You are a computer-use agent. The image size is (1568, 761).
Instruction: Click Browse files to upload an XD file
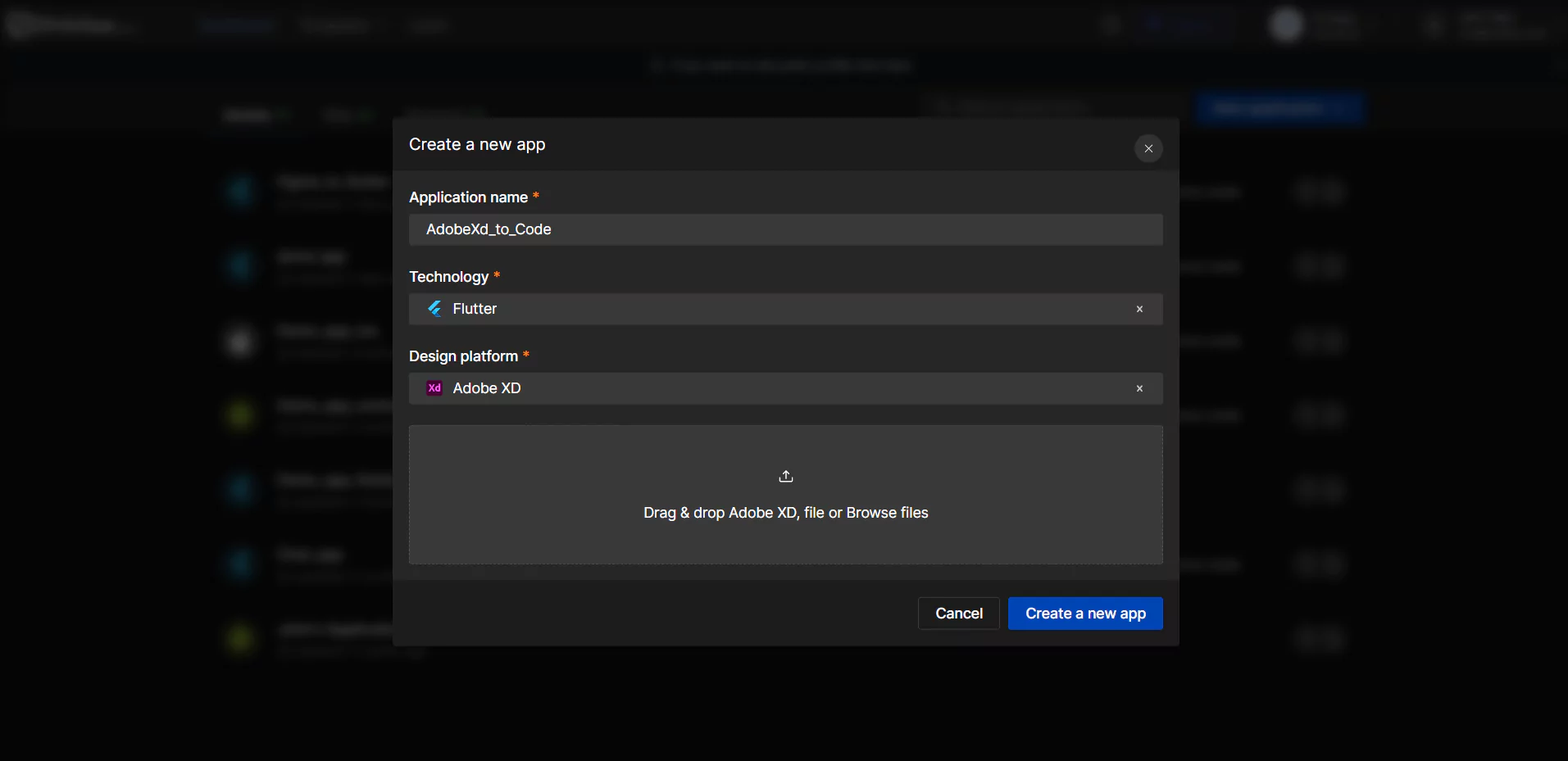pos(887,512)
